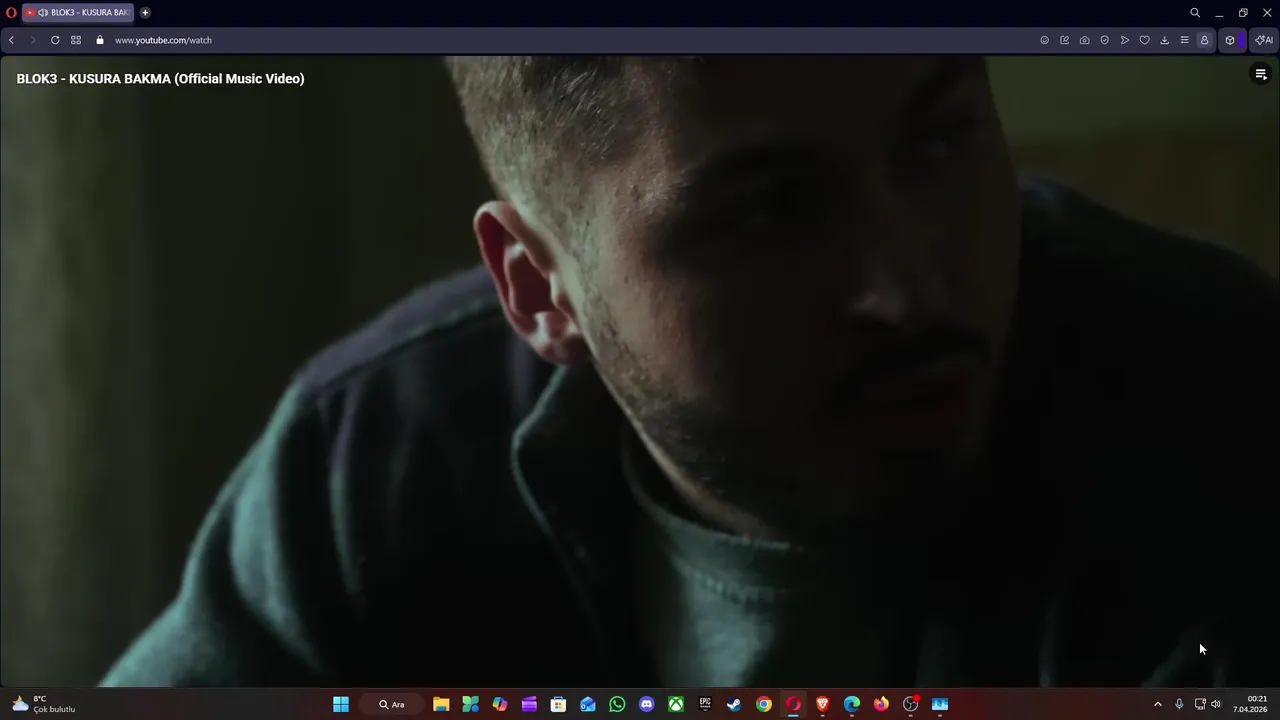Open Firefox from the taskbar
This screenshot has height=720, width=1280.
tap(881, 704)
